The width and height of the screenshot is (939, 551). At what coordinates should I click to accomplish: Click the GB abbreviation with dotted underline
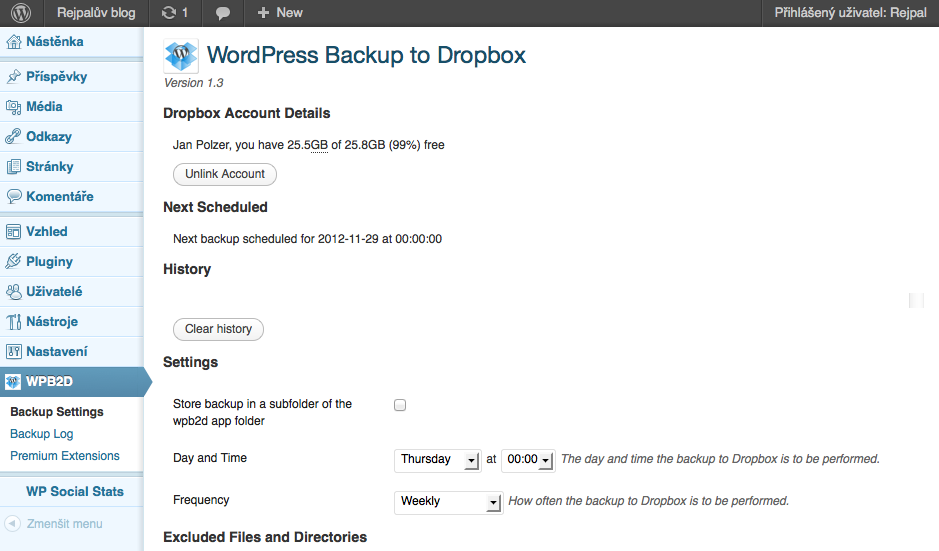319,146
